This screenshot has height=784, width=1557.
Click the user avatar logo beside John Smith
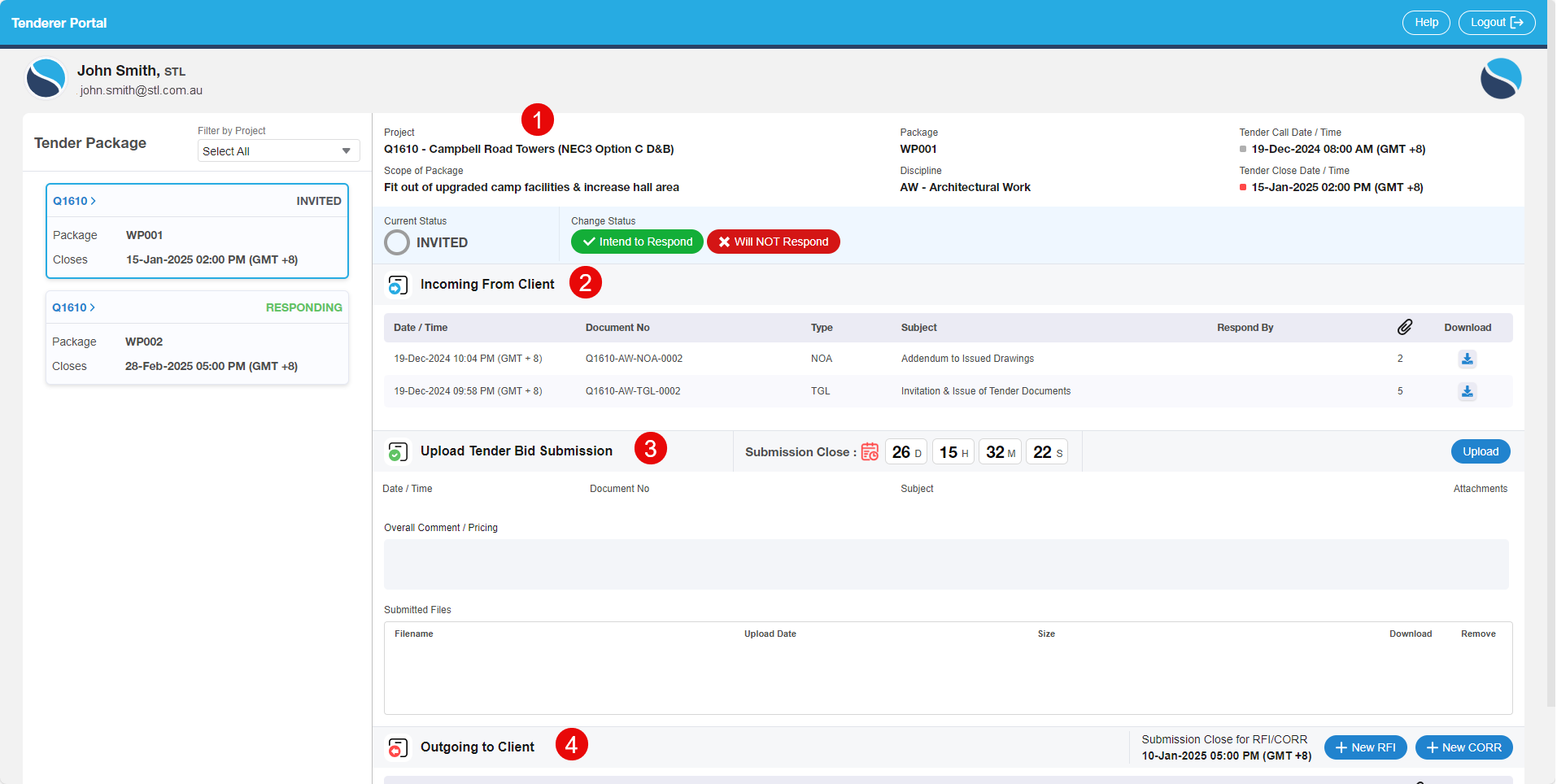click(46, 79)
